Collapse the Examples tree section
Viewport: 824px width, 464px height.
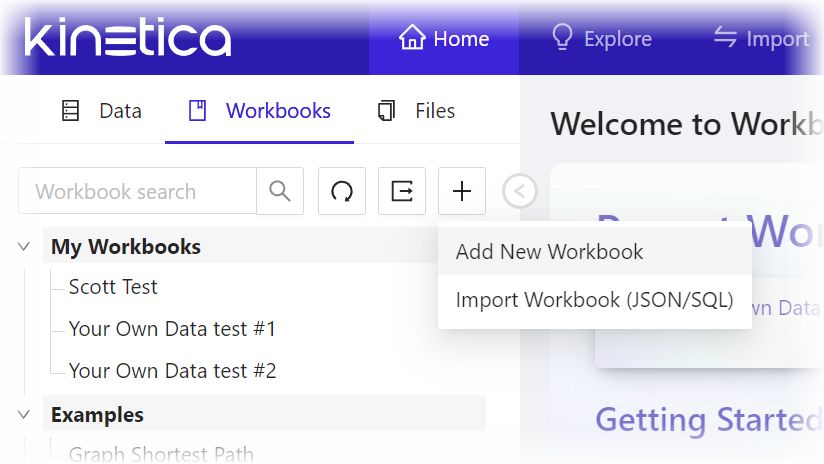pos(24,415)
